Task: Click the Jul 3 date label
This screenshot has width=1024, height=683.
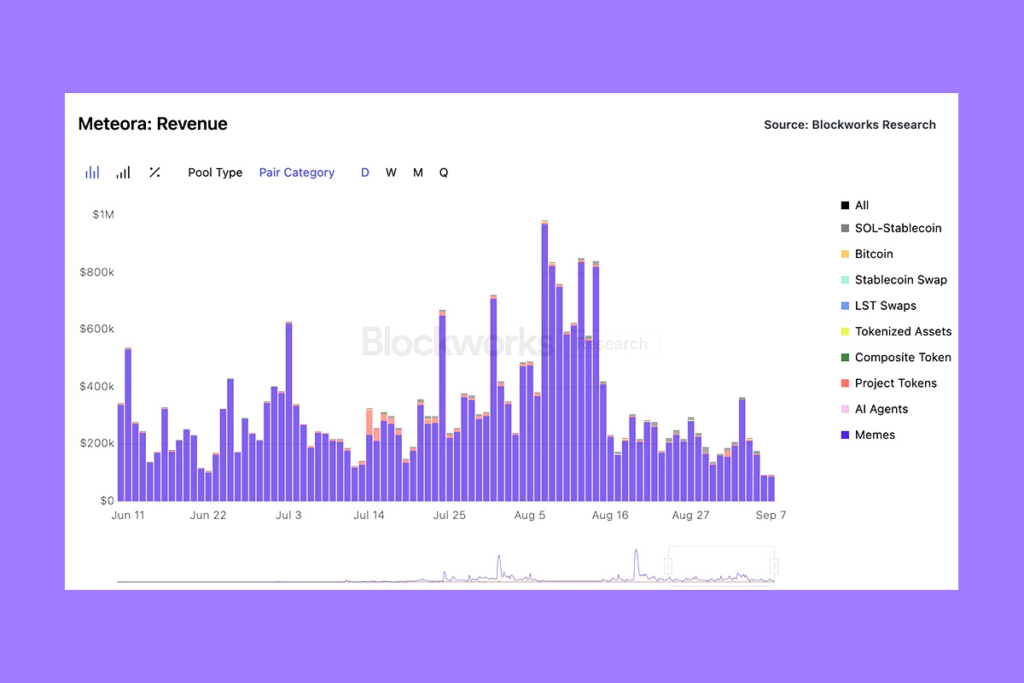Action: pyautogui.click(x=289, y=515)
